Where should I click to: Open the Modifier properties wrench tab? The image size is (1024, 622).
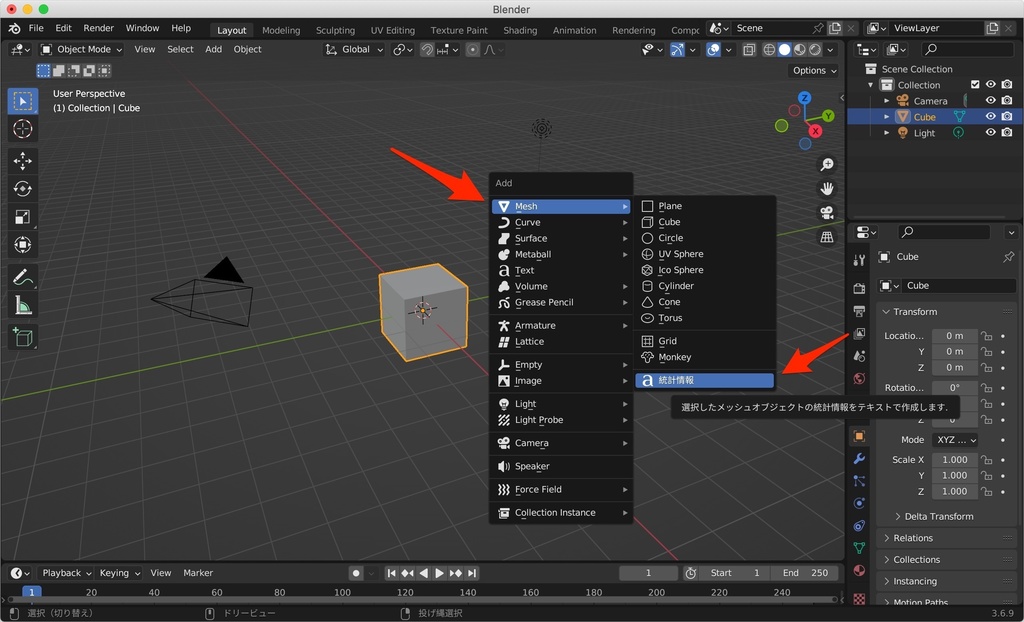858,459
